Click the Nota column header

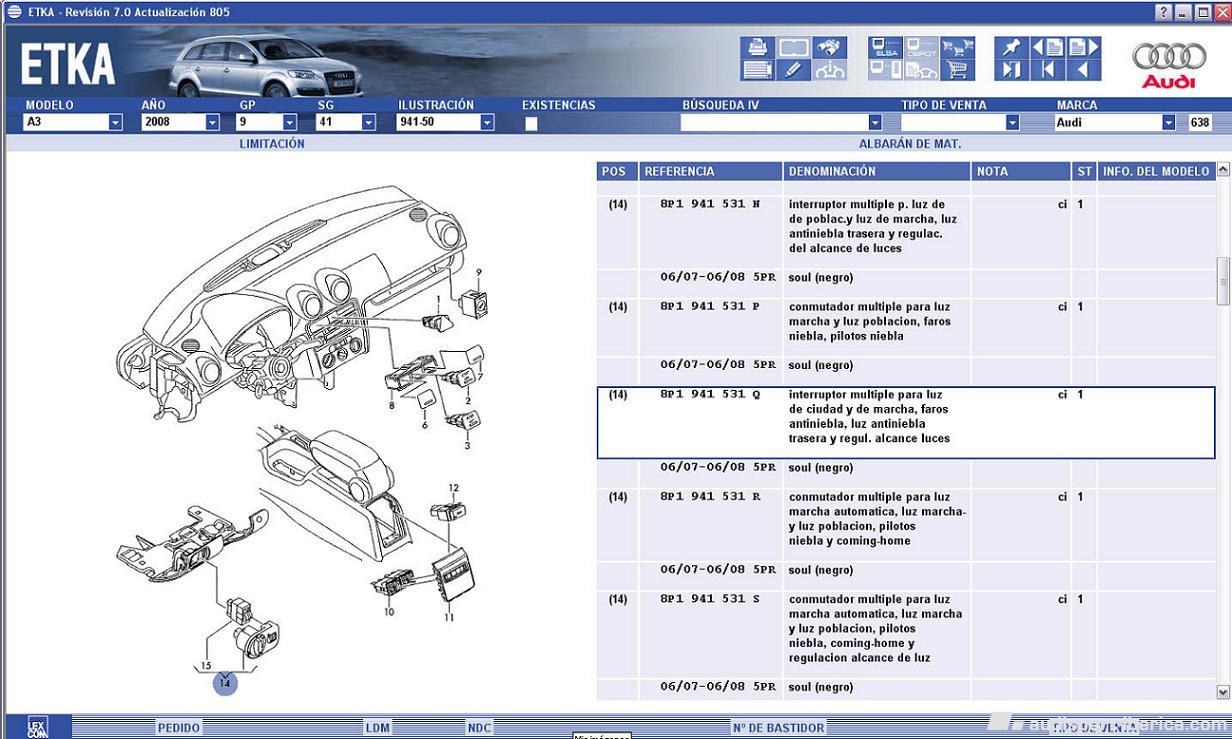point(1022,172)
